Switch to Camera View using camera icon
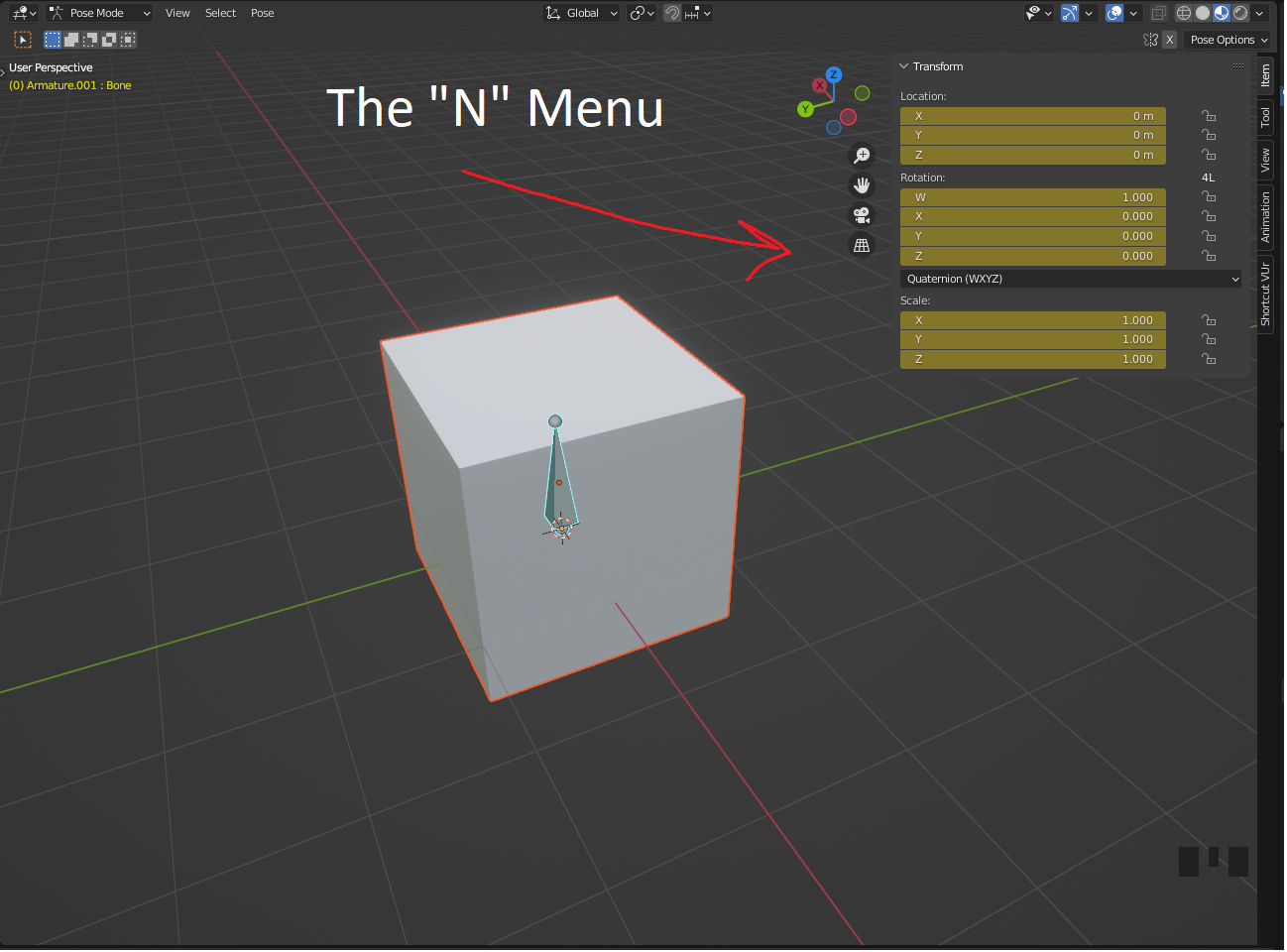The width and height of the screenshot is (1287, 952). (862, 215)
